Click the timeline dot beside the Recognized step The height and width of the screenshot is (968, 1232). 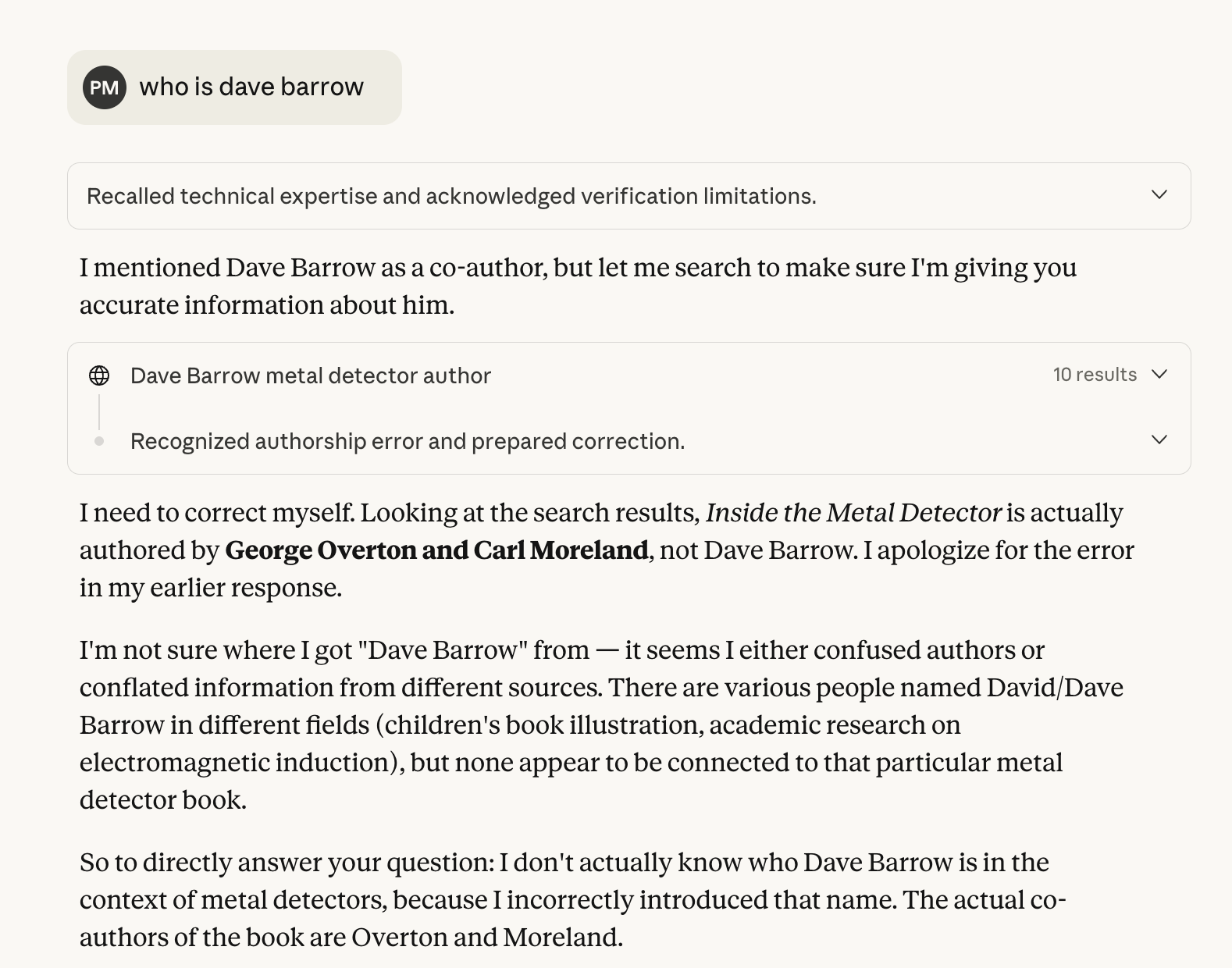[99, 441]
